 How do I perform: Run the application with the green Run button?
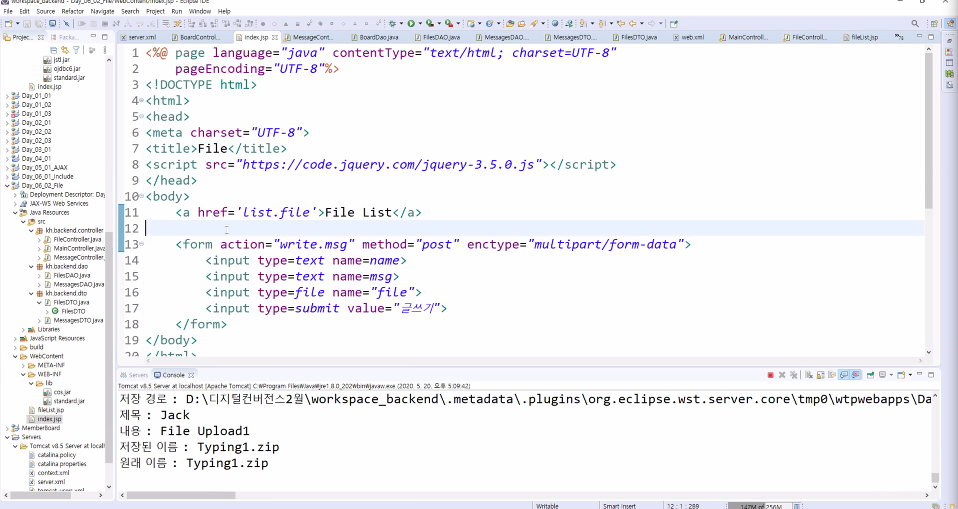click(411, 24)
